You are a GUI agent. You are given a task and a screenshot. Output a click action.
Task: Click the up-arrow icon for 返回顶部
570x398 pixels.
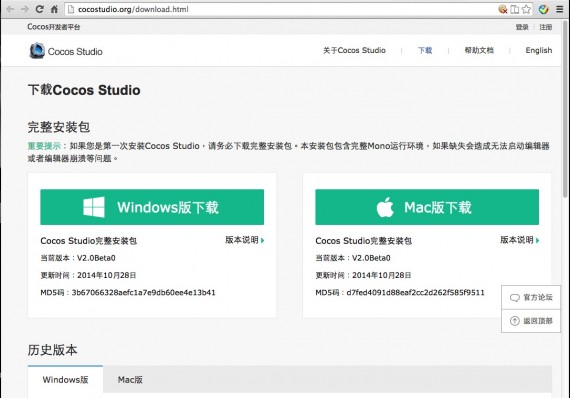click(515, 321)
